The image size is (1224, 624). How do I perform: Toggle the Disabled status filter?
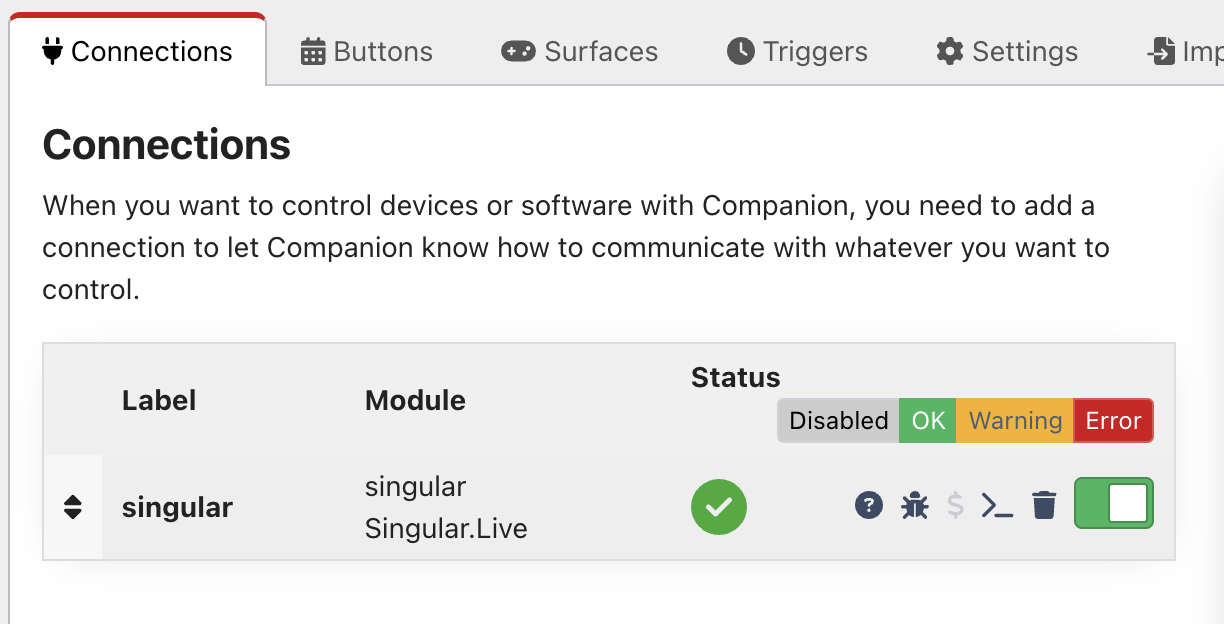tap(838, 421)
